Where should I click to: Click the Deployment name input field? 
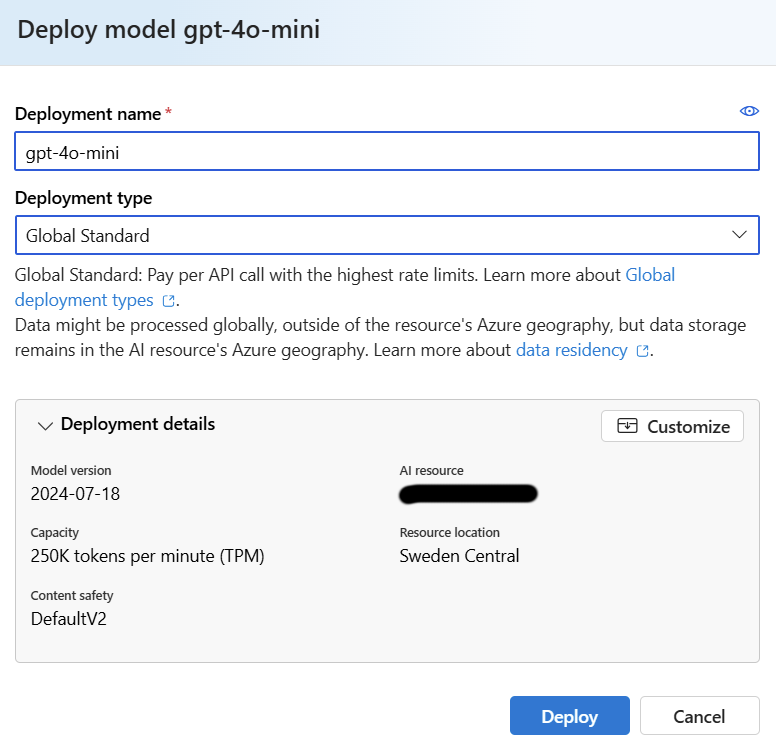[387, 151]
